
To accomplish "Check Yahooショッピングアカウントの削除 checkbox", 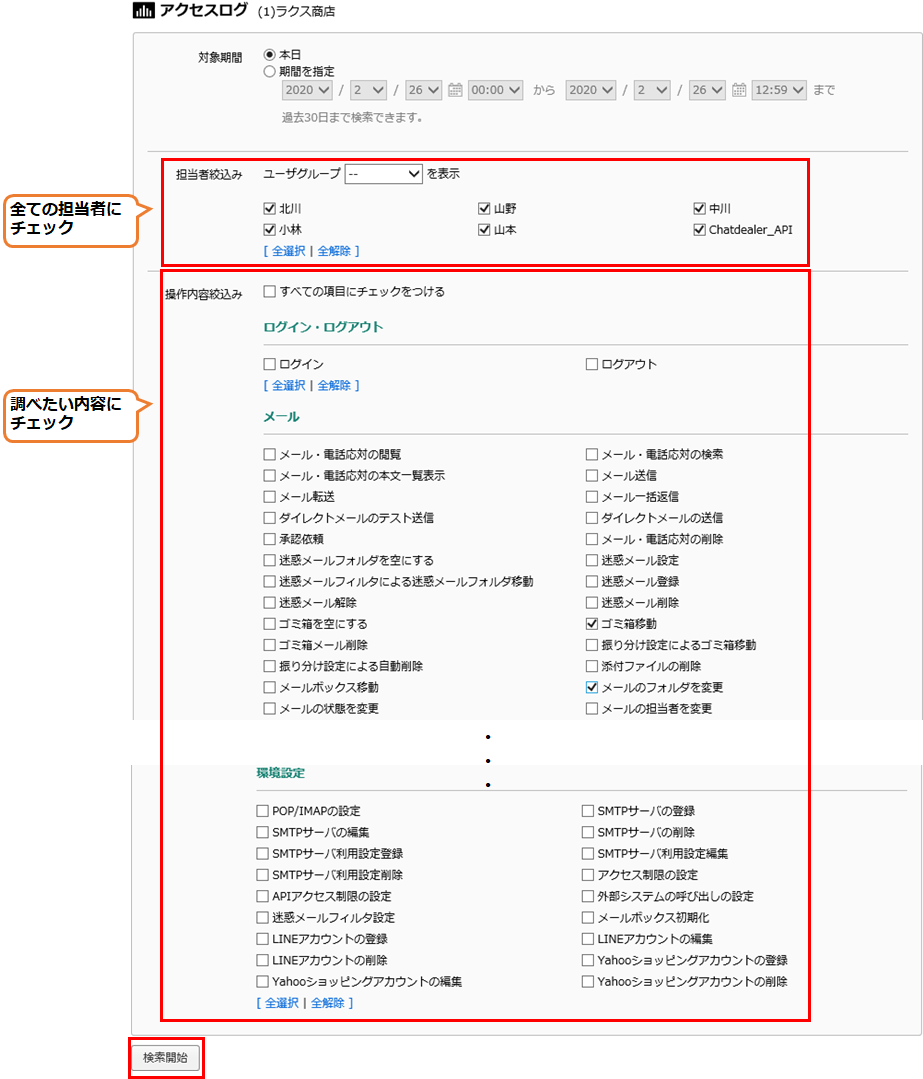I will 588,982.
